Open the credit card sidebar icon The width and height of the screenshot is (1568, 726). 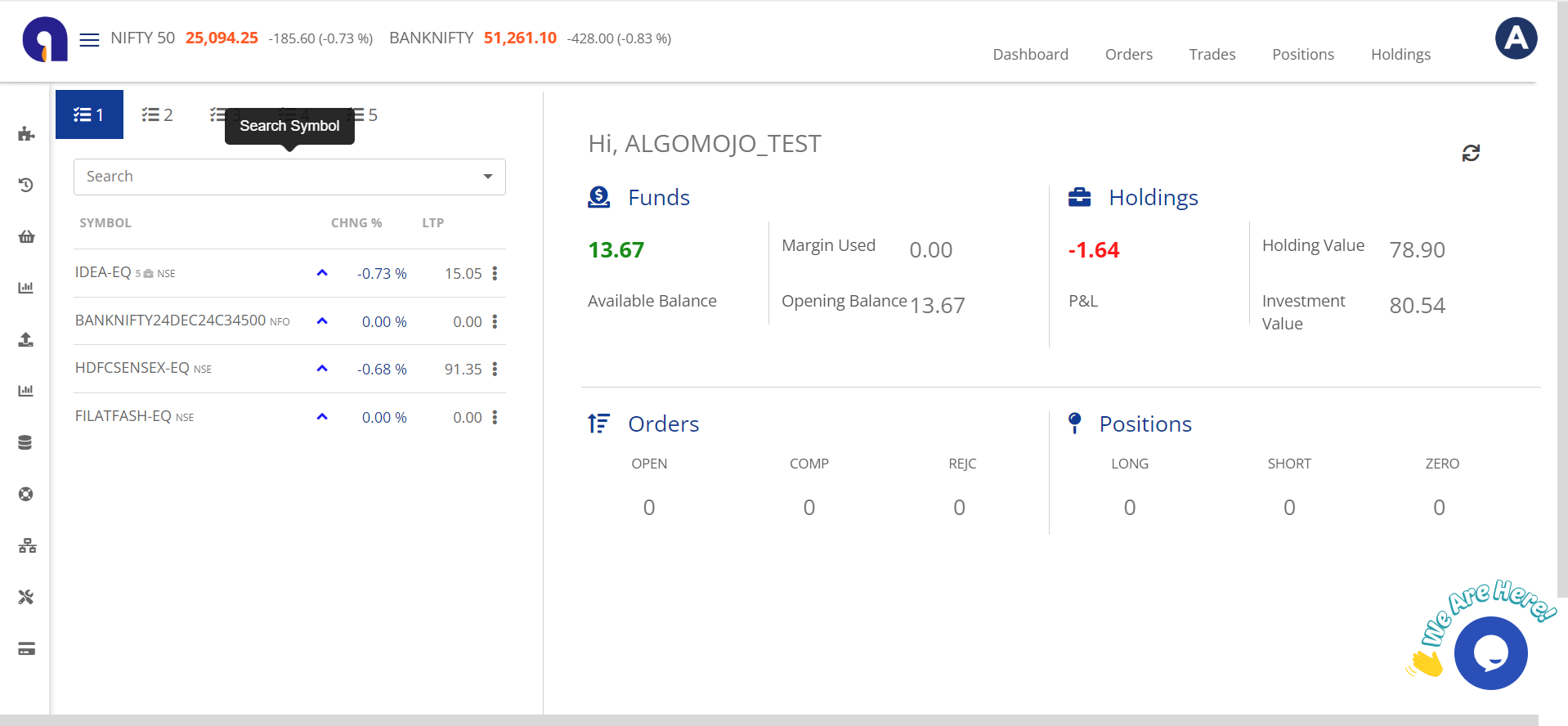pyautogui.click(x=26, y=649)
